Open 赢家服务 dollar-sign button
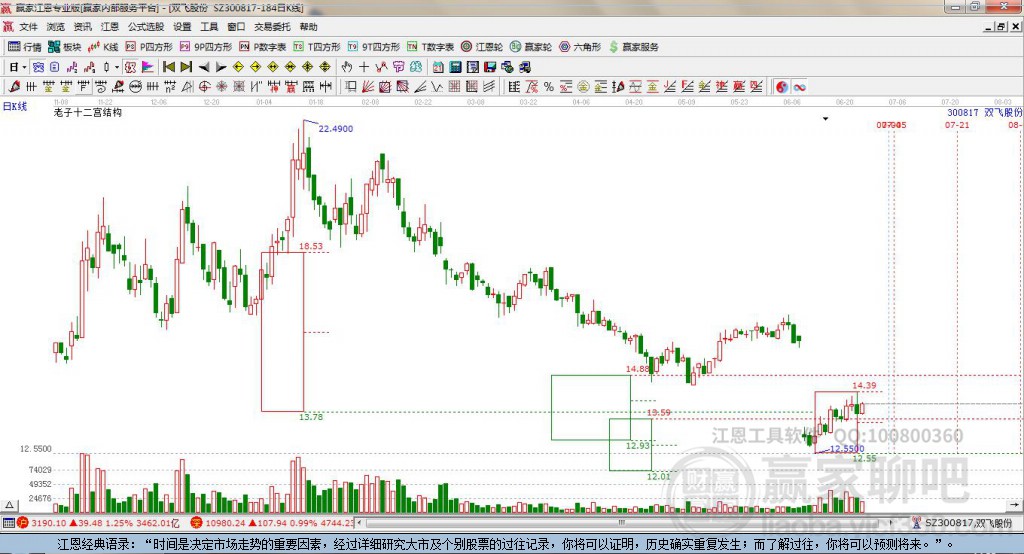 [x=633, y=47]
